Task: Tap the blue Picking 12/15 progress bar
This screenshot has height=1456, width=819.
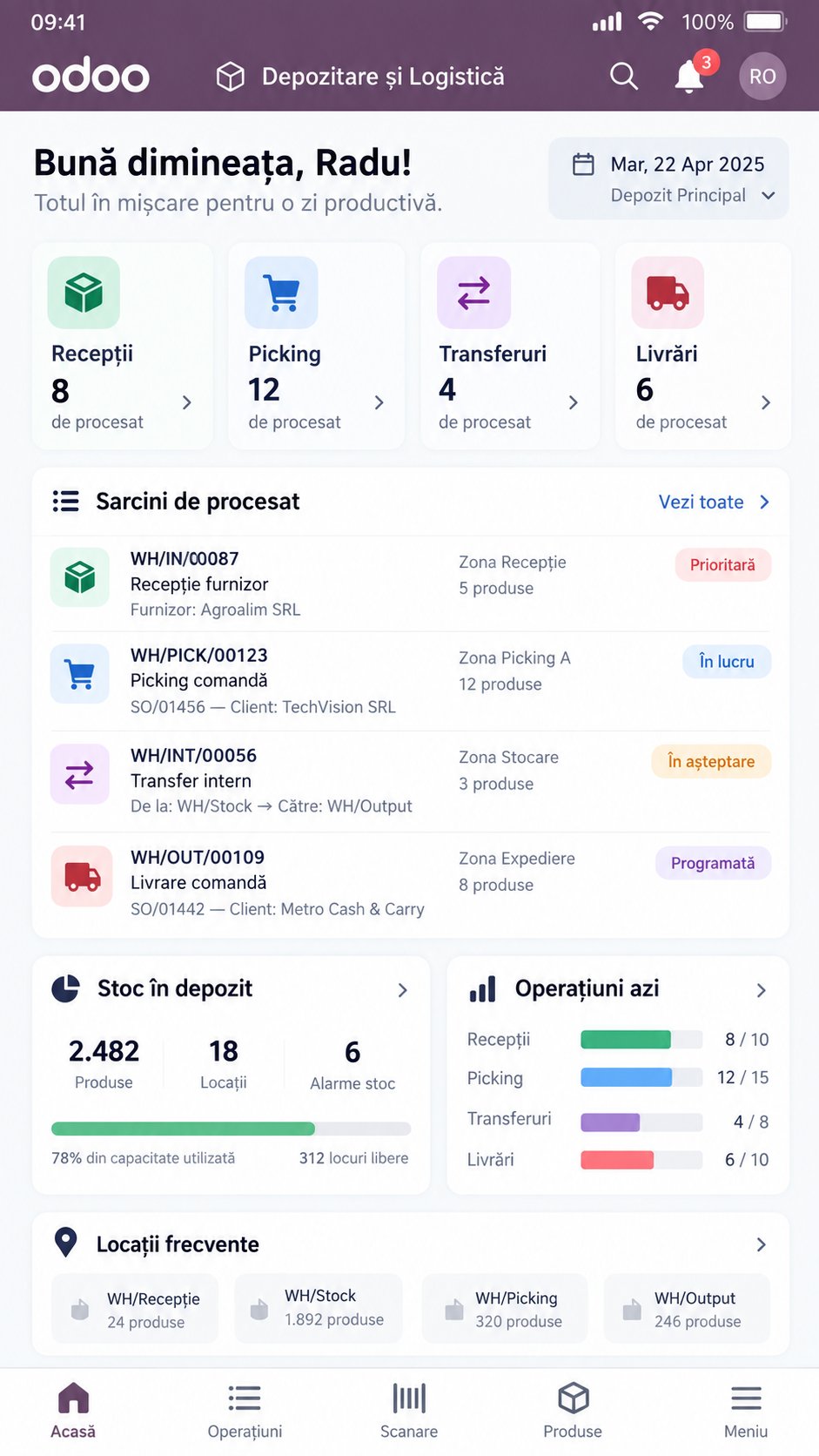Action: (641, 1078)
